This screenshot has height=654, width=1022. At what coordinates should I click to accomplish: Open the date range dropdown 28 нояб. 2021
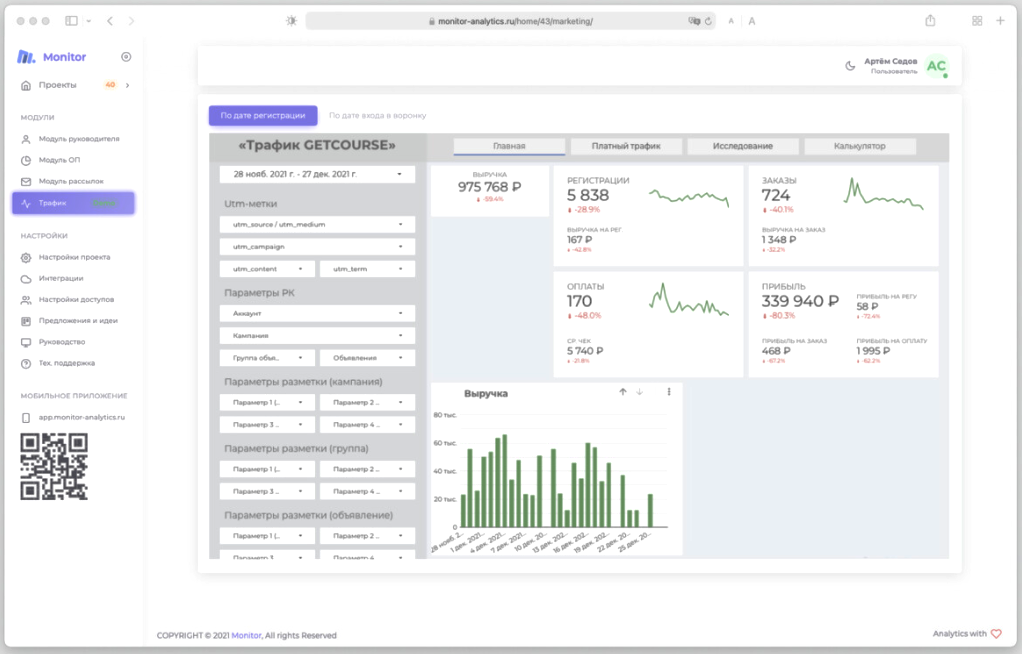coord(317,174)
